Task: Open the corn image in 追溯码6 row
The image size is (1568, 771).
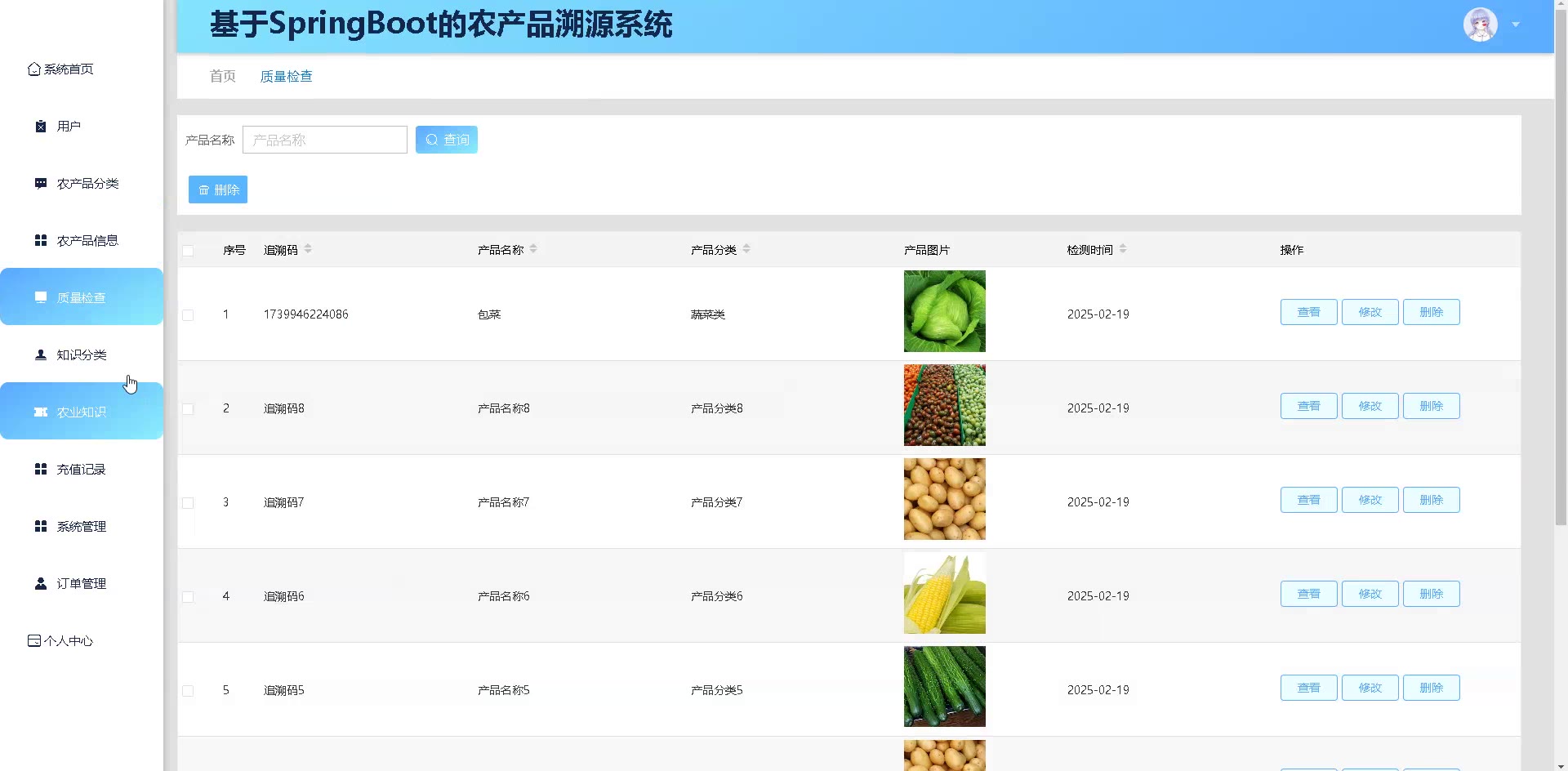Action: tap(945, 593)
